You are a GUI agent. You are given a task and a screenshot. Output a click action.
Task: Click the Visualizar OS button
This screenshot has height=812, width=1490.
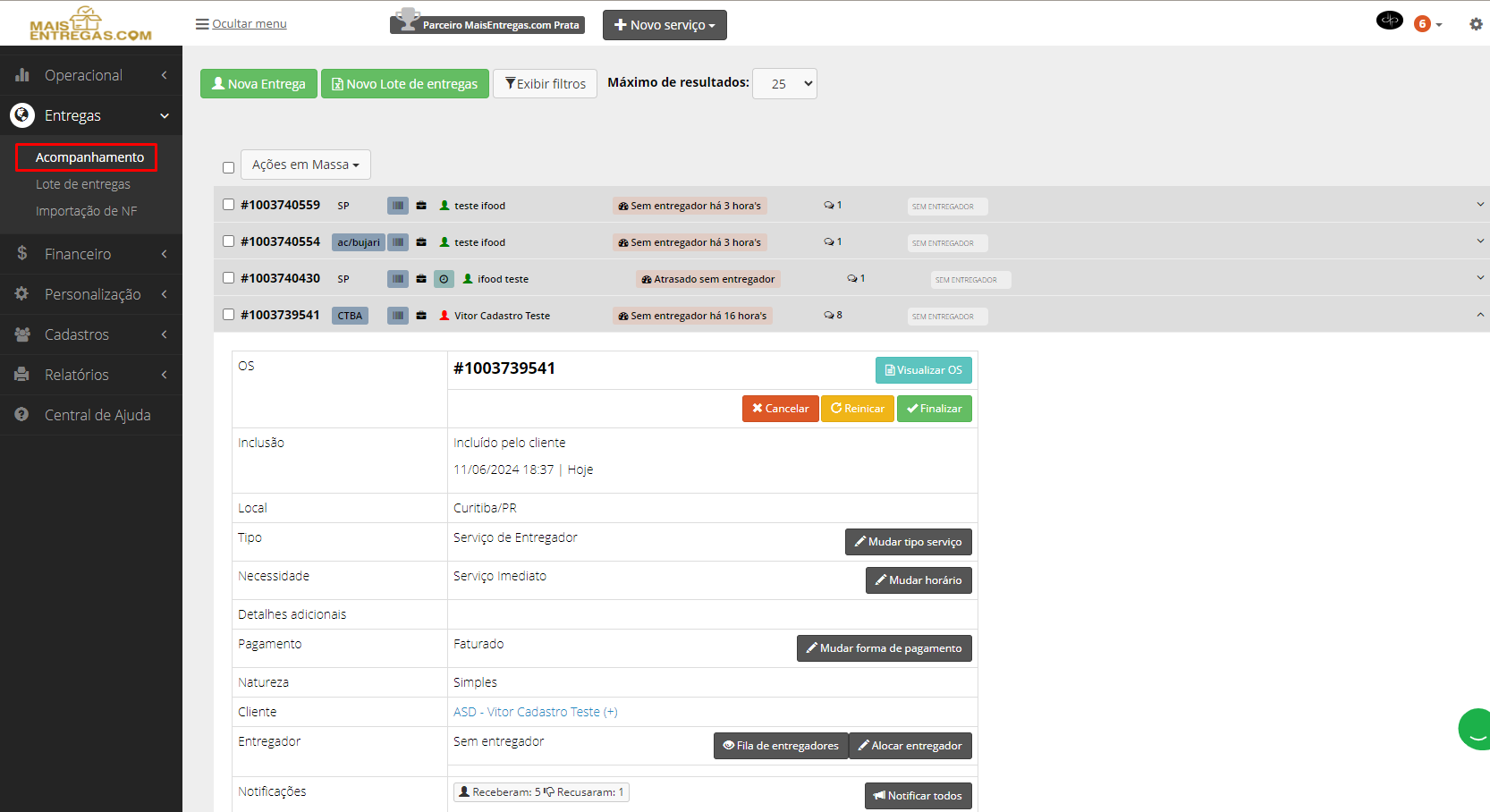point(923,370)
